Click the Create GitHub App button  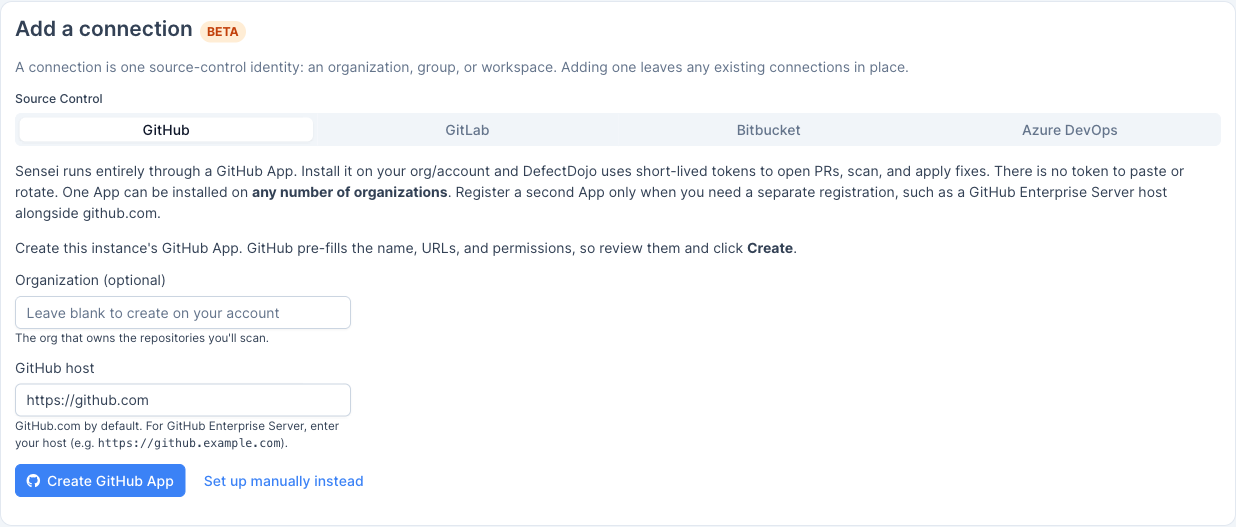100,481
